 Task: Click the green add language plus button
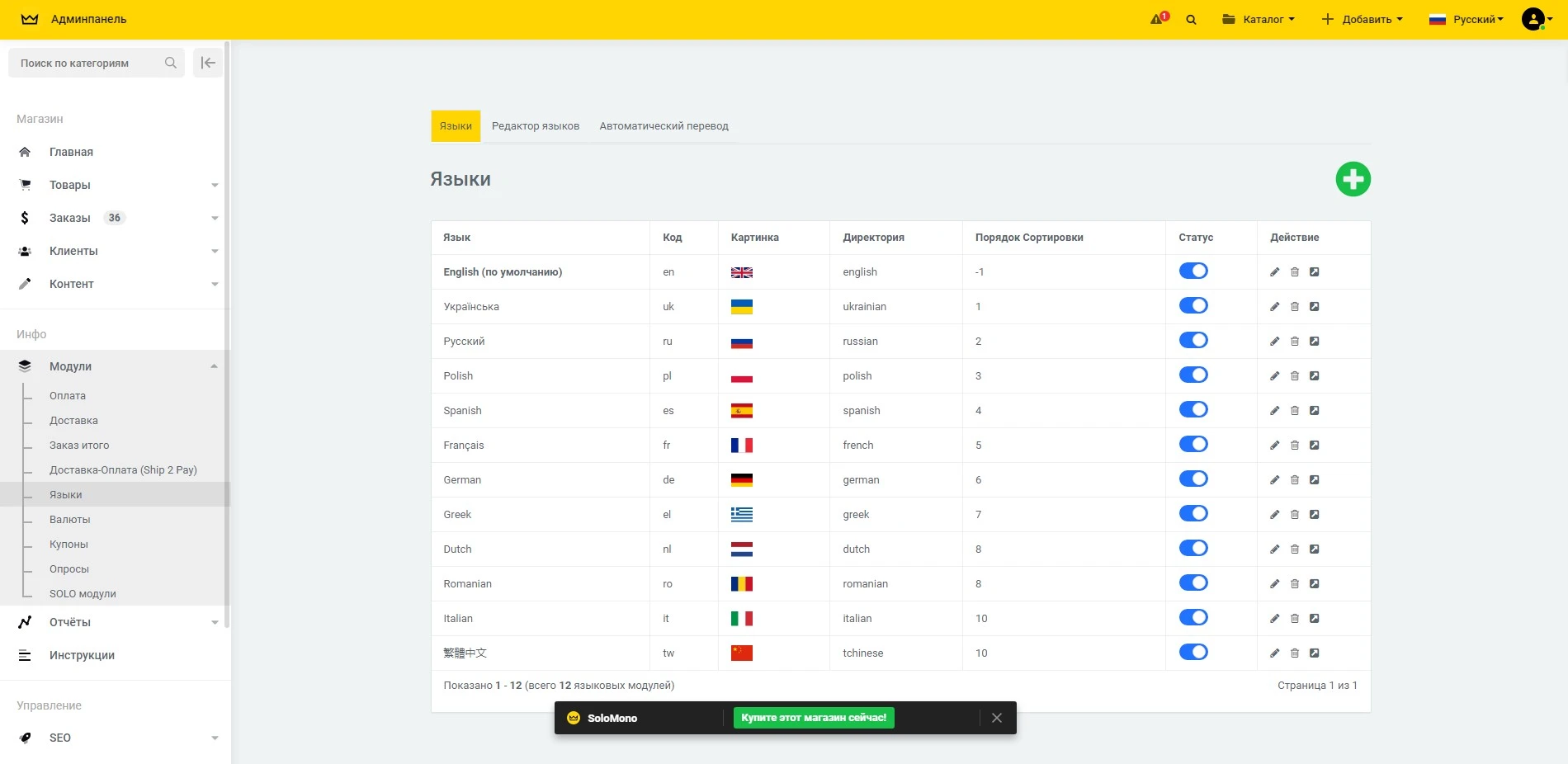tap(1353, 179)
